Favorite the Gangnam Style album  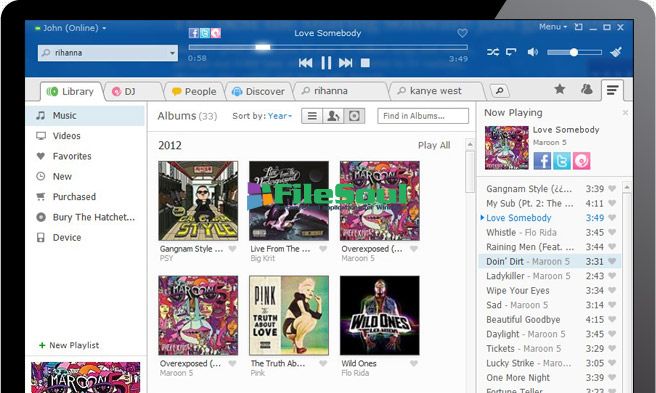pyautogui.click(x=232, y=249)
